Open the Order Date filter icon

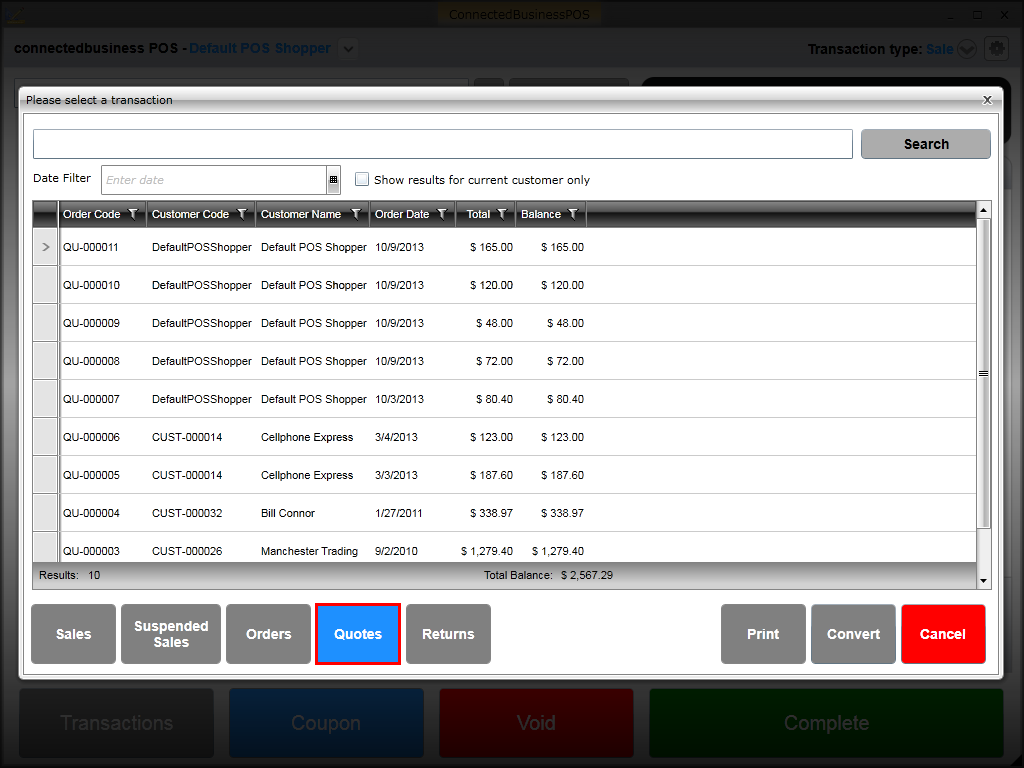click(442, 214)
